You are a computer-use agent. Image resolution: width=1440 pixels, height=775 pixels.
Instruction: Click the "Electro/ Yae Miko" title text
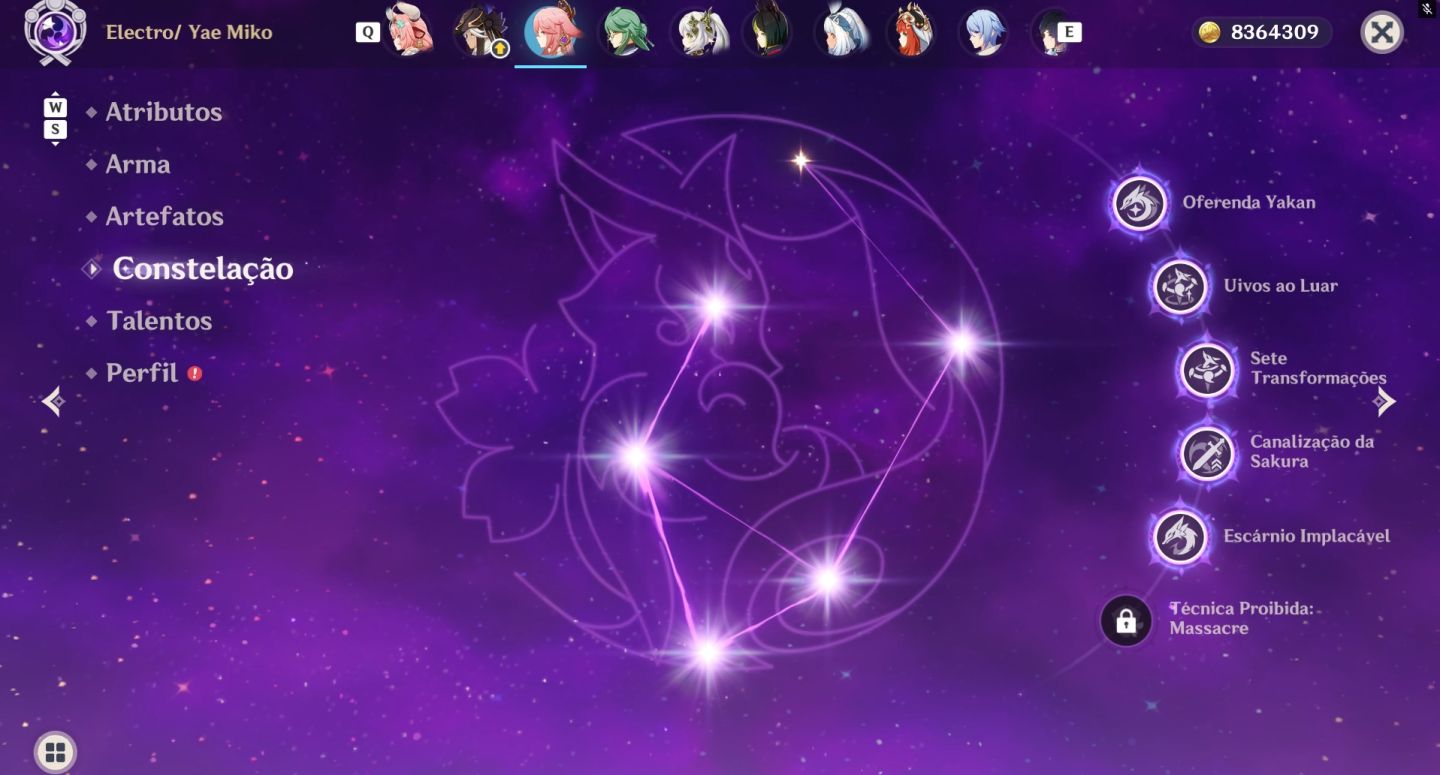click(189, 32)
